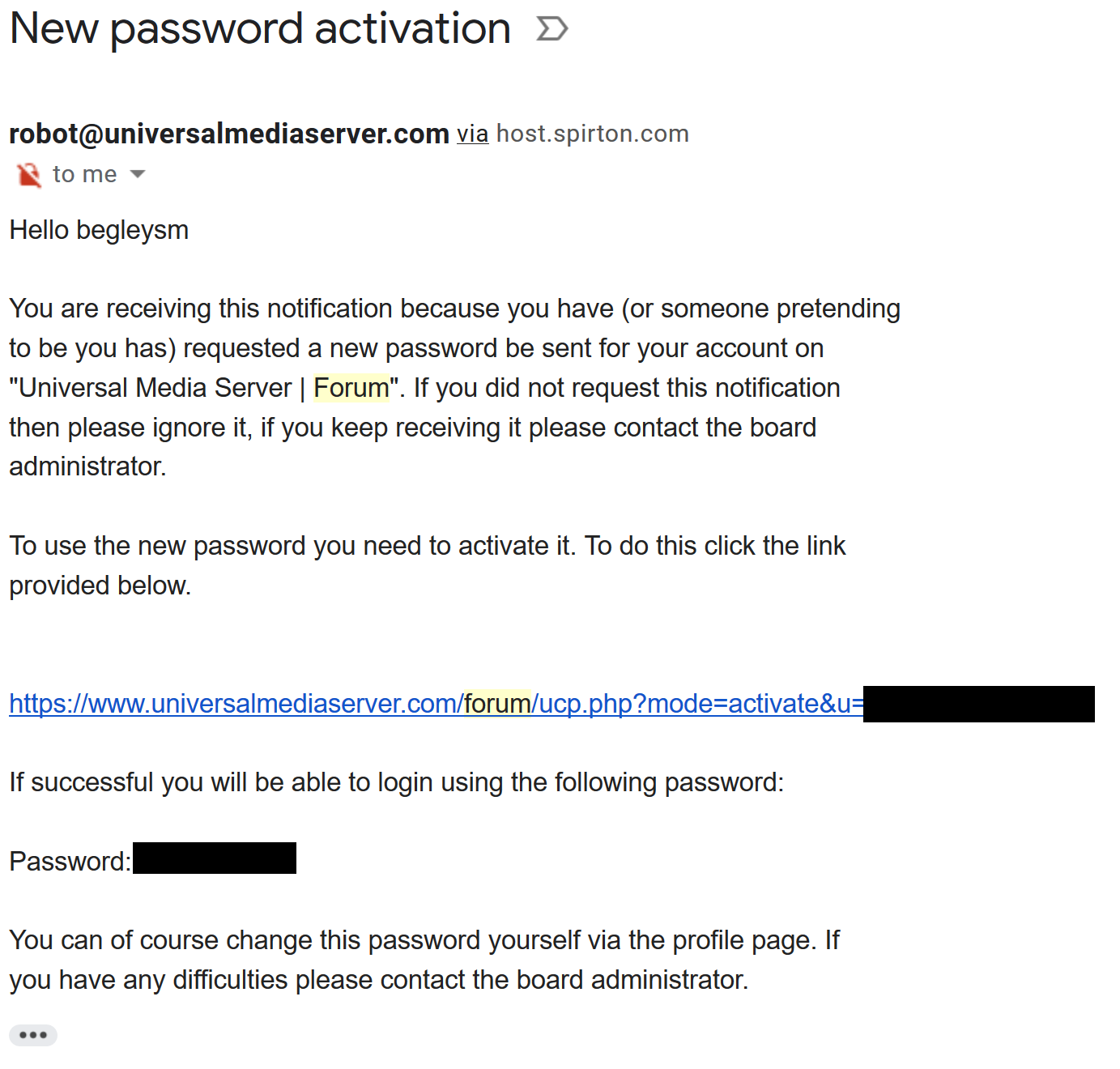Show trimmed content via the ellipsis button

(x=33, y=1035)
